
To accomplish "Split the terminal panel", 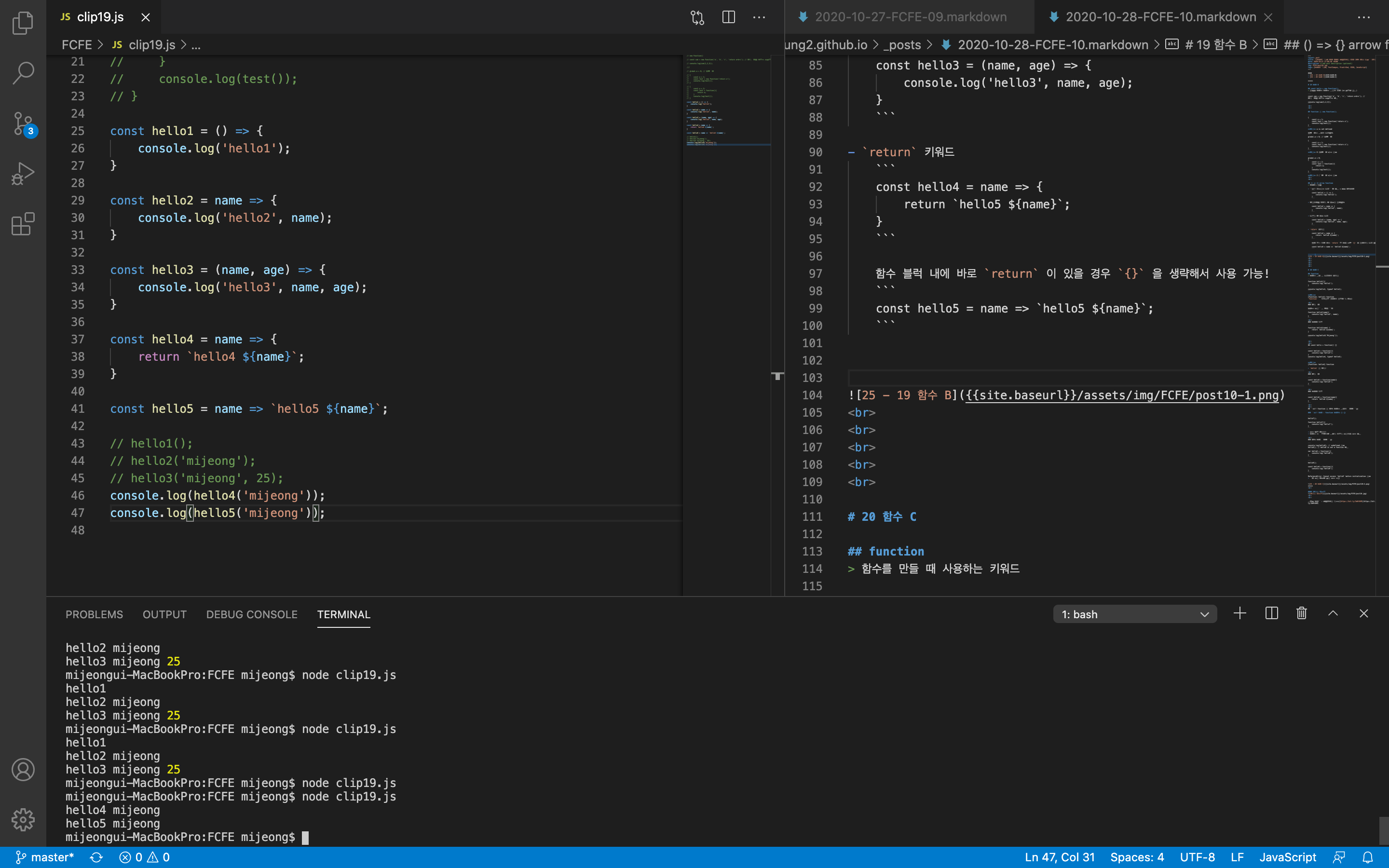I will tap(1271, 614).
